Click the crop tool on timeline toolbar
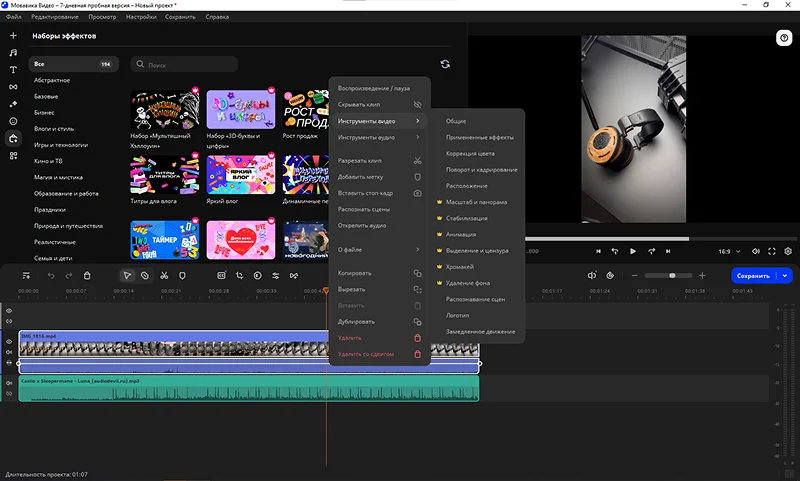This screenshot has width=800, height=481. [x=239, y=275]
